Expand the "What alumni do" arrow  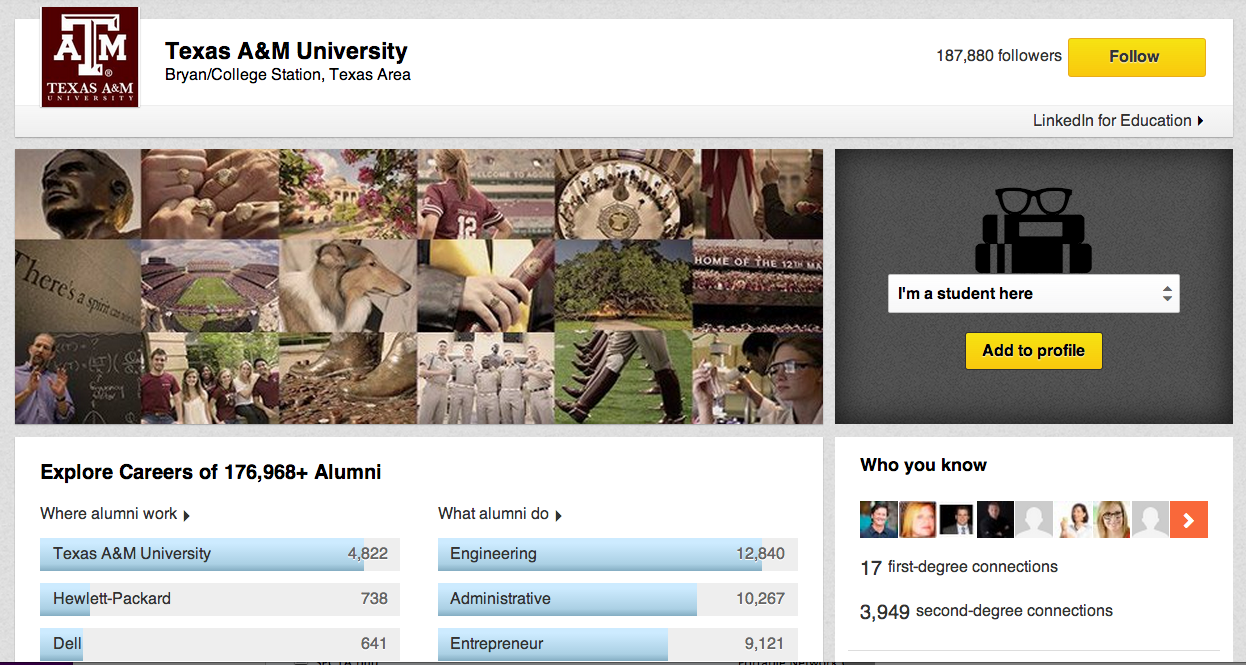click(x=559, y=515)
